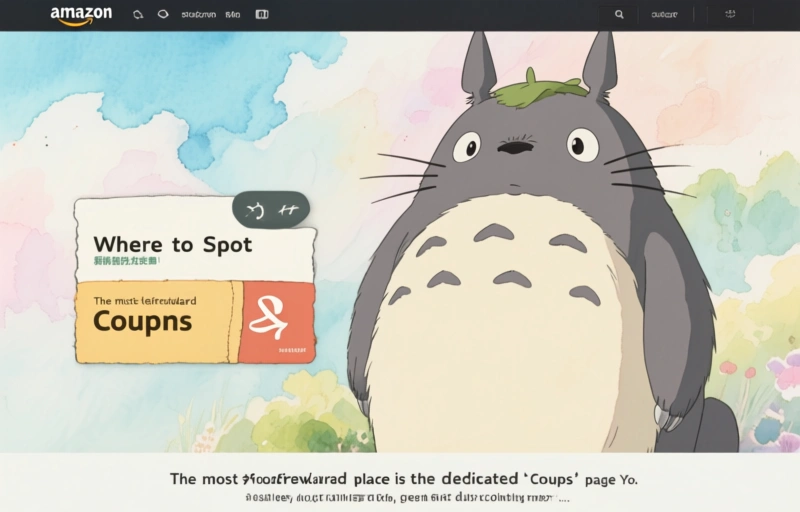Click the oval icon beside the Amazon logo
The image size is (800, 512).
click(163, 15)
